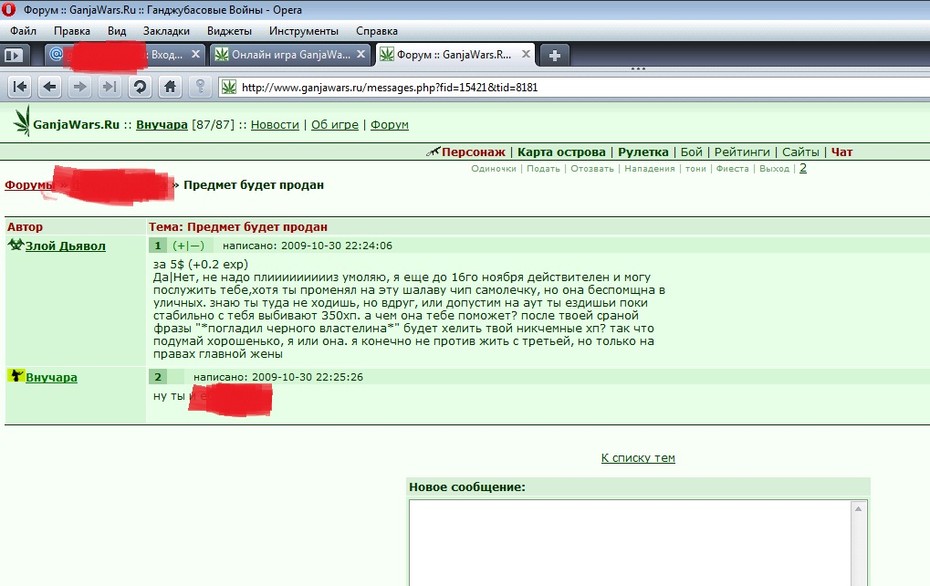Click the Wand password key button
Image resolution: width=930 pixels, height=586 pixels.
pos(200,87)
